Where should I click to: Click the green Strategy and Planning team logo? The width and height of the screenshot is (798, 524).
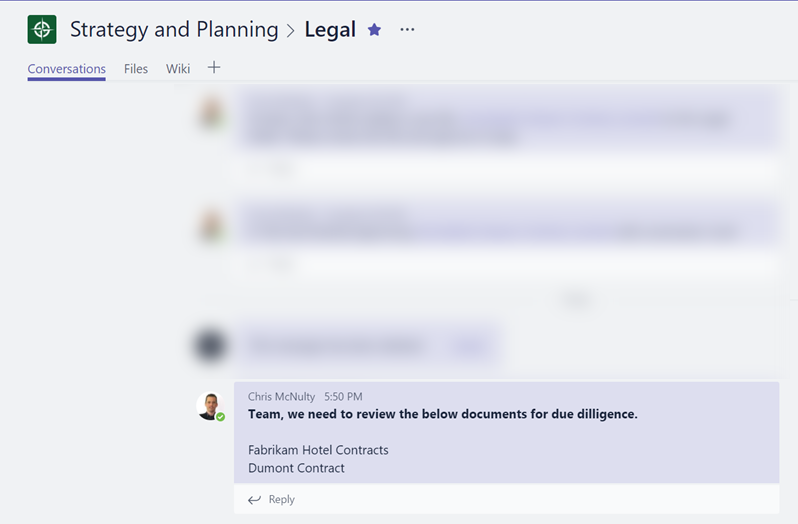[x=42, y=30]
